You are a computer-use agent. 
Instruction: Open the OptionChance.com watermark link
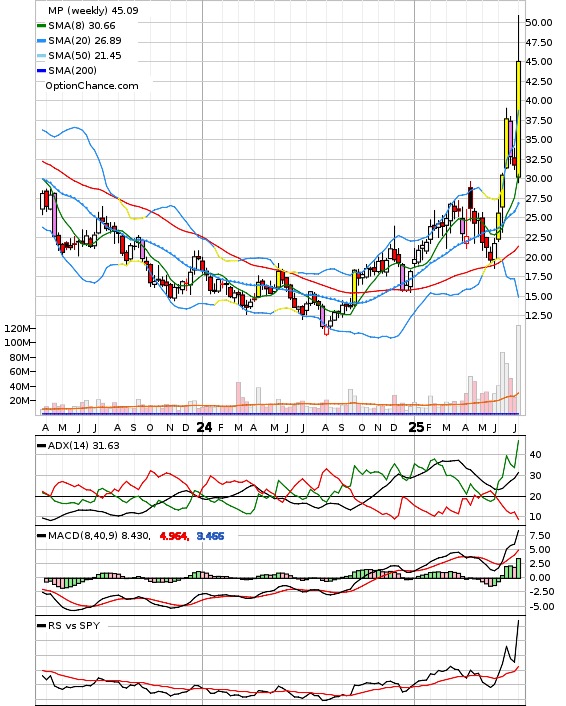(x=92, y=86)
